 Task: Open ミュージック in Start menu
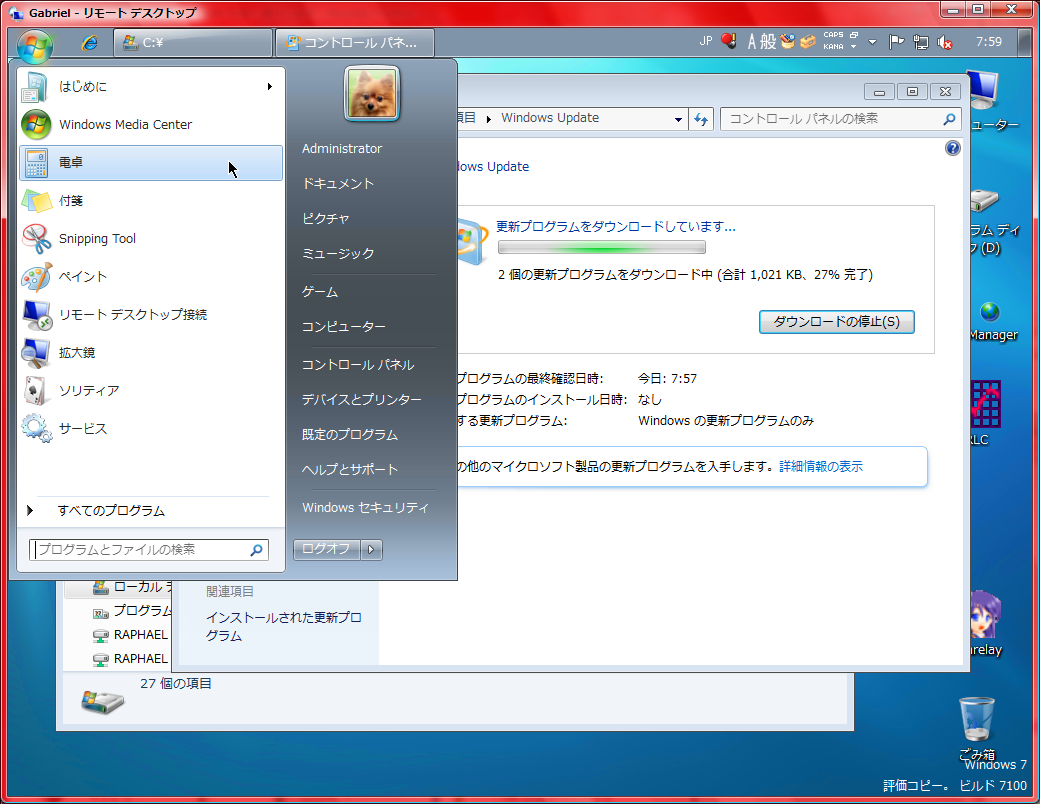[x=338, y=254]
